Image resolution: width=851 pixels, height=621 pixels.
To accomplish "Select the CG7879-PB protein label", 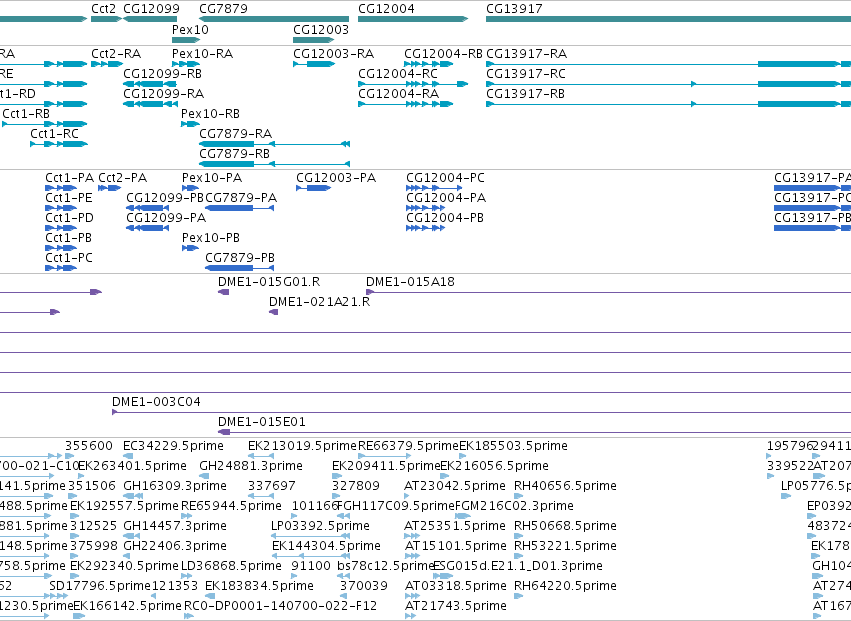I will point(240,258).
